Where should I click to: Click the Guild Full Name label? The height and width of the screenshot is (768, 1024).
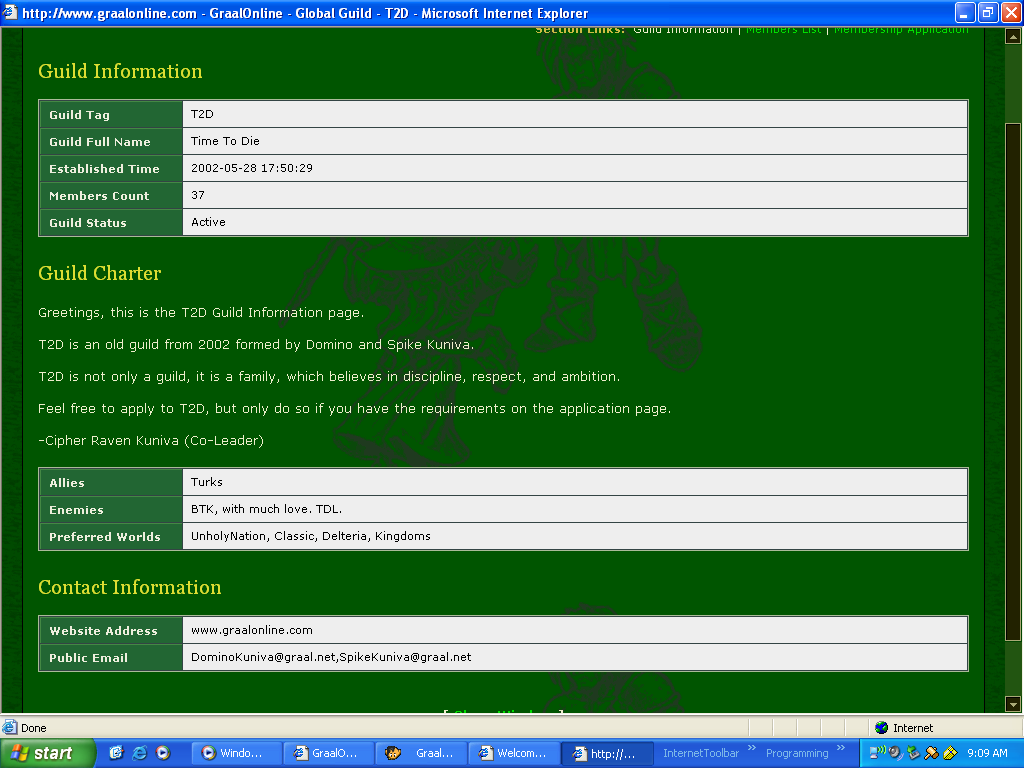111,142
